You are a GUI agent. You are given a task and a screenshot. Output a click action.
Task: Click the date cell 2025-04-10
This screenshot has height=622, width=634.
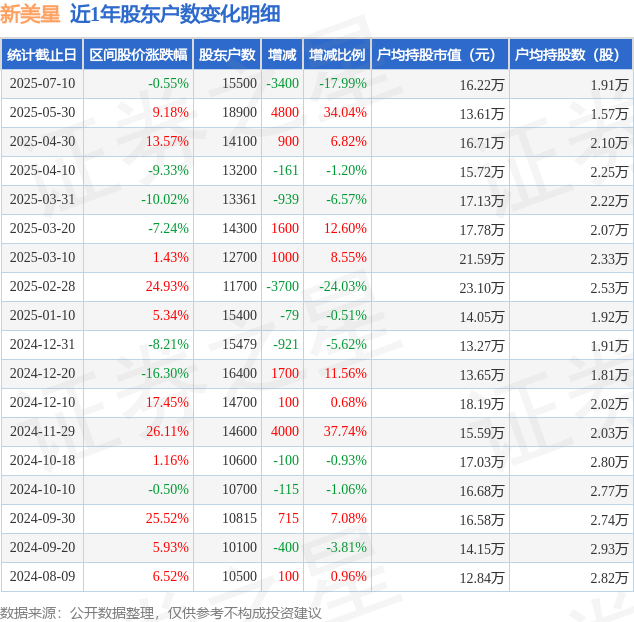42,170
